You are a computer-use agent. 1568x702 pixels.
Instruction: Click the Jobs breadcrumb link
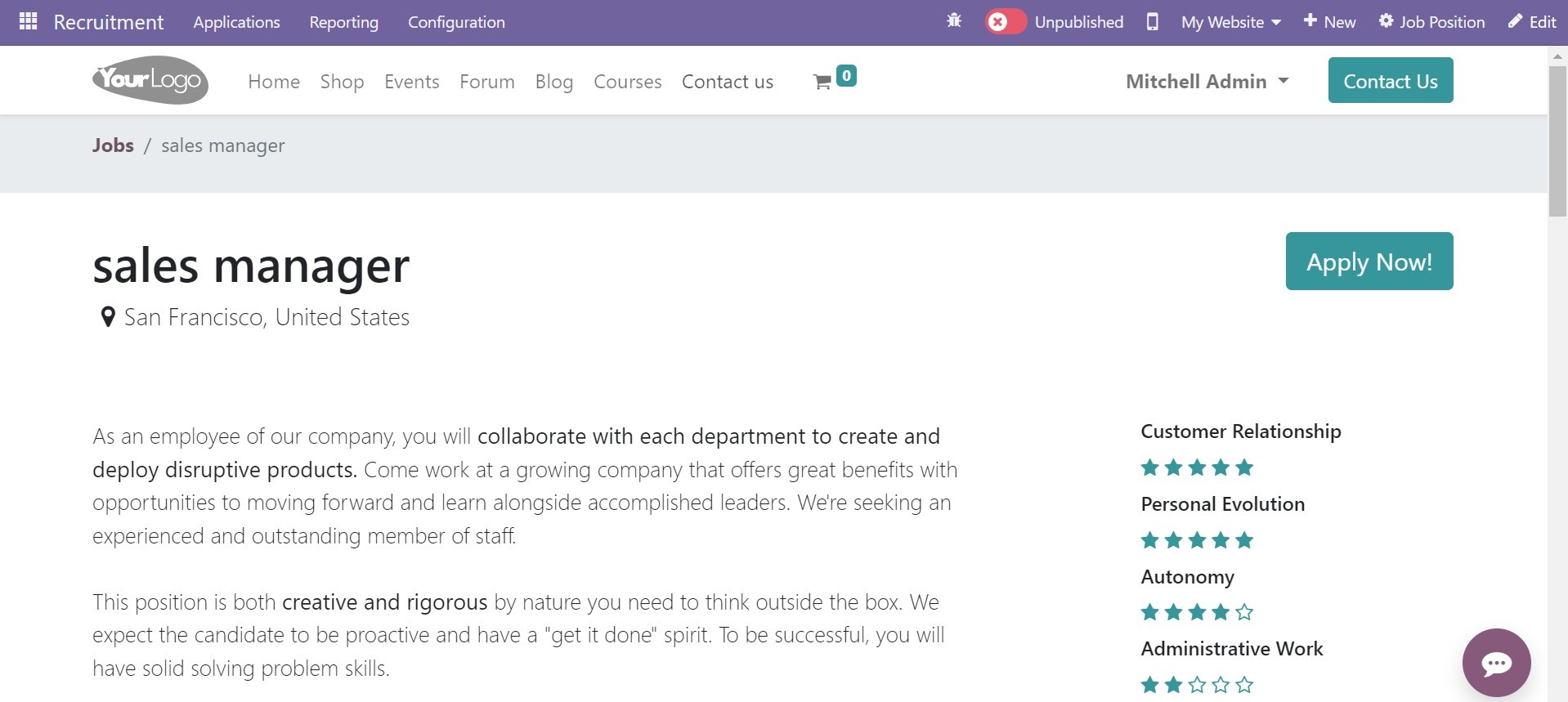click(x=113, y=145)
